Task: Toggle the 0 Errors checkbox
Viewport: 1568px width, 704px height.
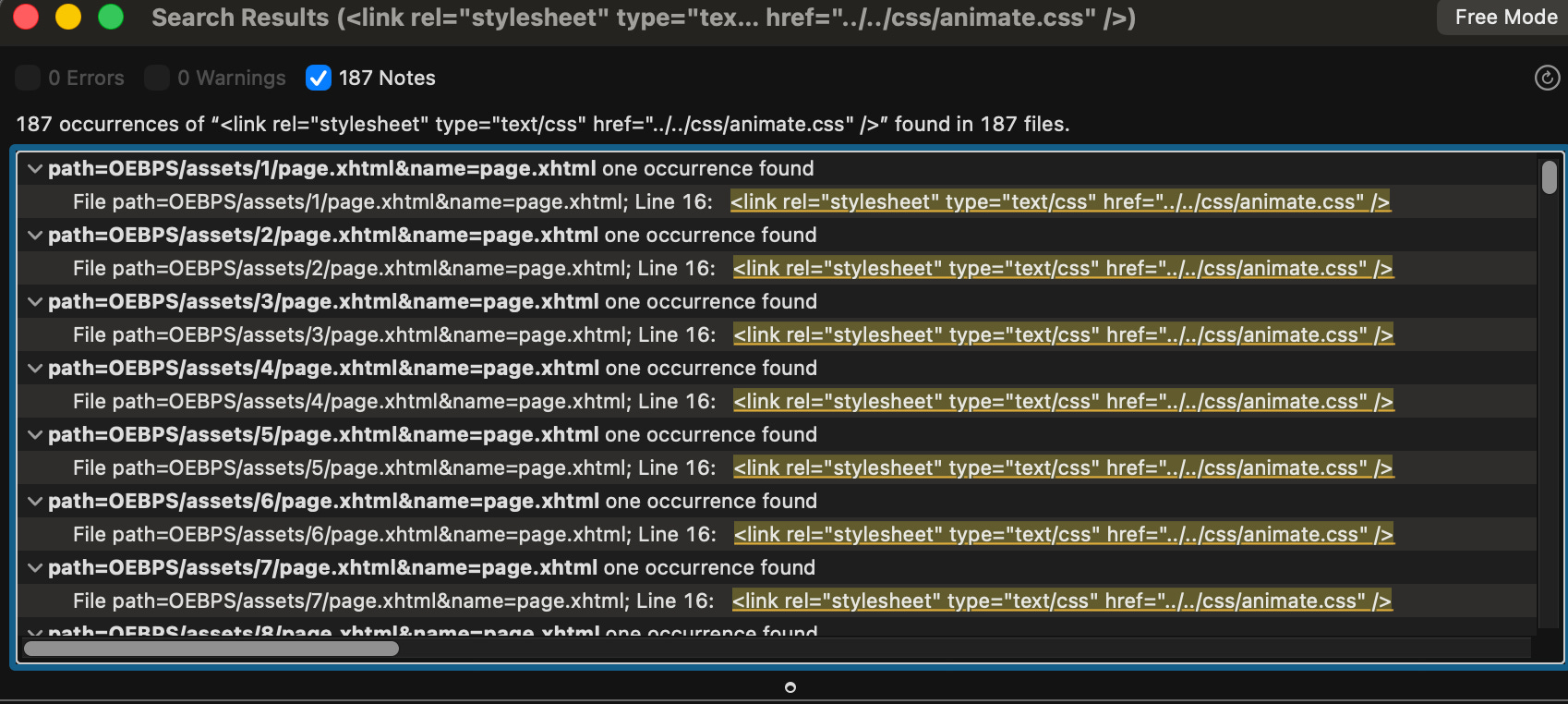Action: [28, 78]
